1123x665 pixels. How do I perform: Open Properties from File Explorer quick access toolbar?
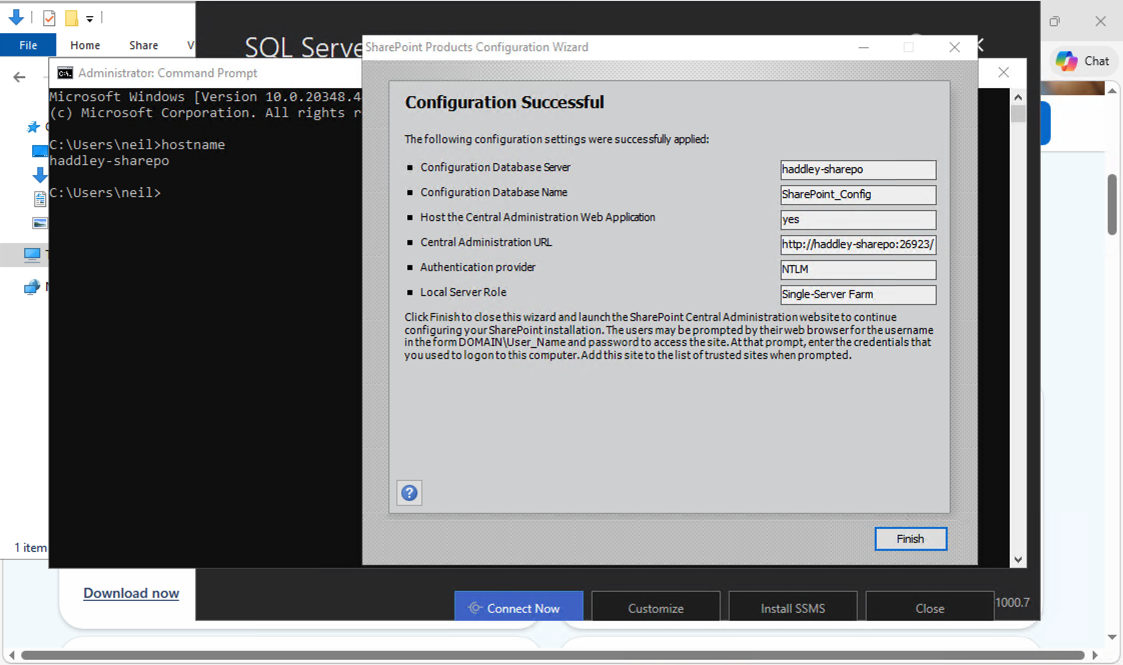pos(49,18)
